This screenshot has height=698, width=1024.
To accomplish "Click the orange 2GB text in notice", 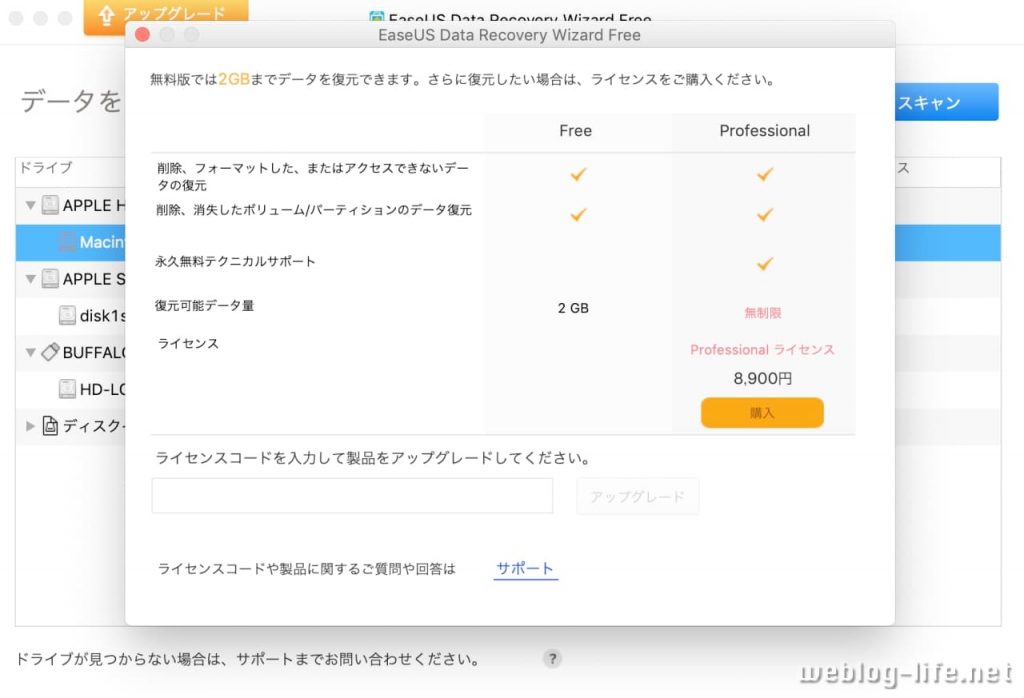I will point(234,80).
